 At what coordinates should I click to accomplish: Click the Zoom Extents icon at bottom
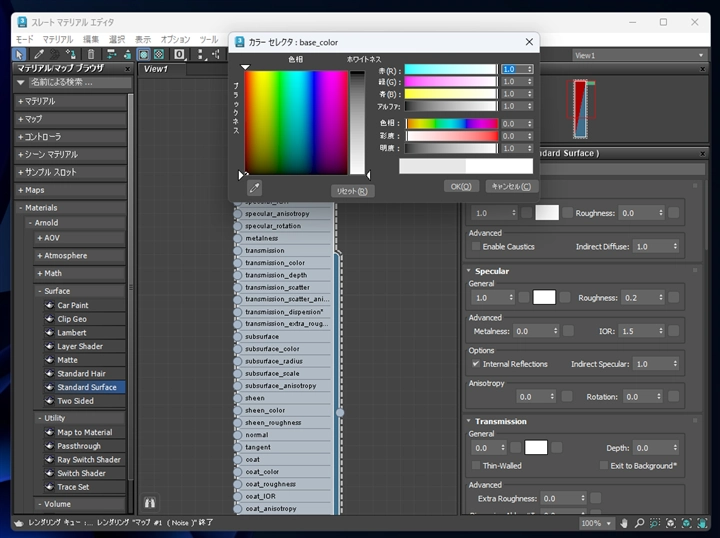click(x=671, y=523)
